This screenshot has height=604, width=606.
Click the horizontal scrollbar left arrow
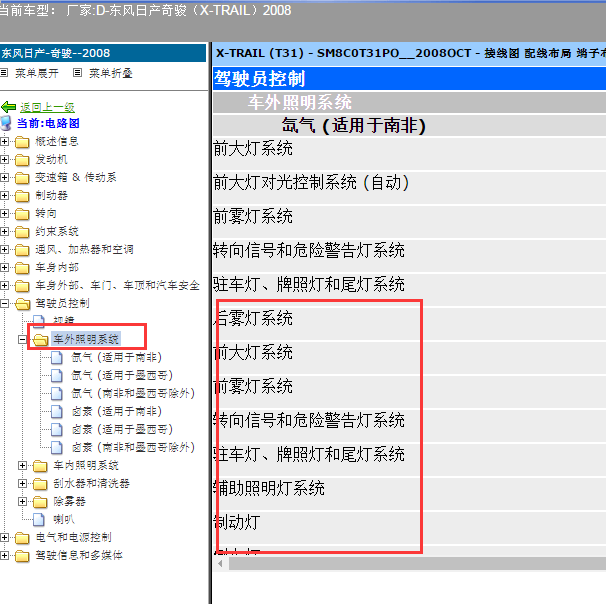pos(221,564)
